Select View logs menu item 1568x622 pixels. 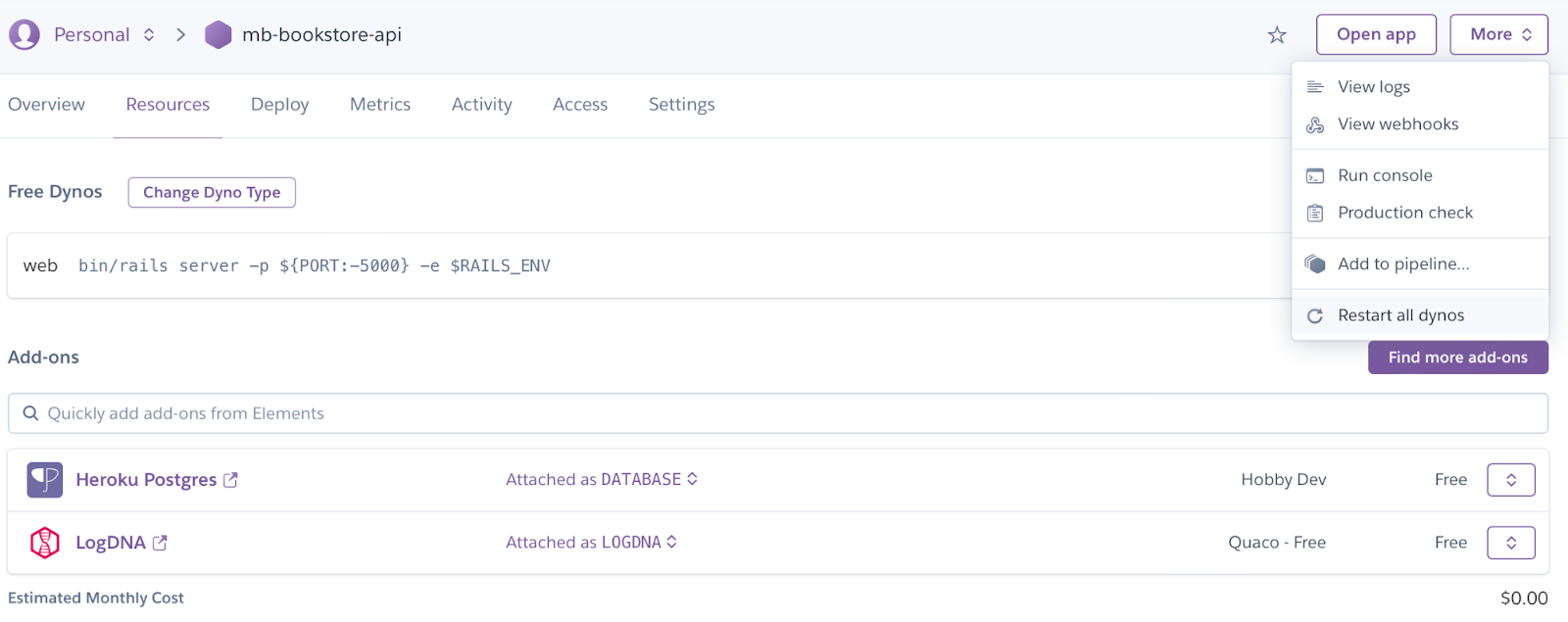coord(1420,87)
